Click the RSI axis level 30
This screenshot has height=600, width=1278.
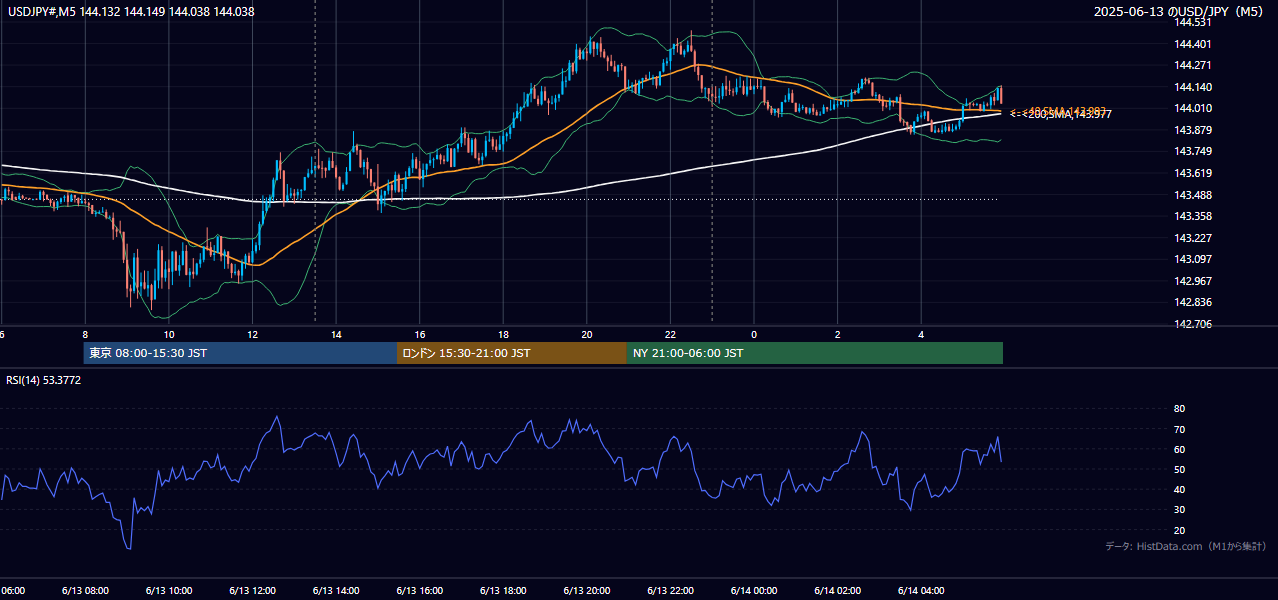pos(1179,510)
